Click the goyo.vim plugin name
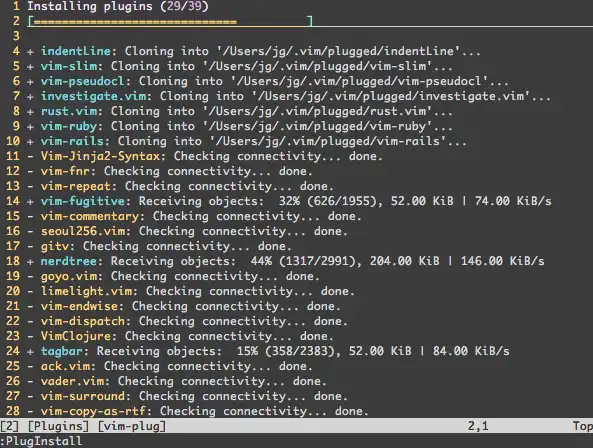This screenshot has width=593, height=448. [x=69, y=276]
